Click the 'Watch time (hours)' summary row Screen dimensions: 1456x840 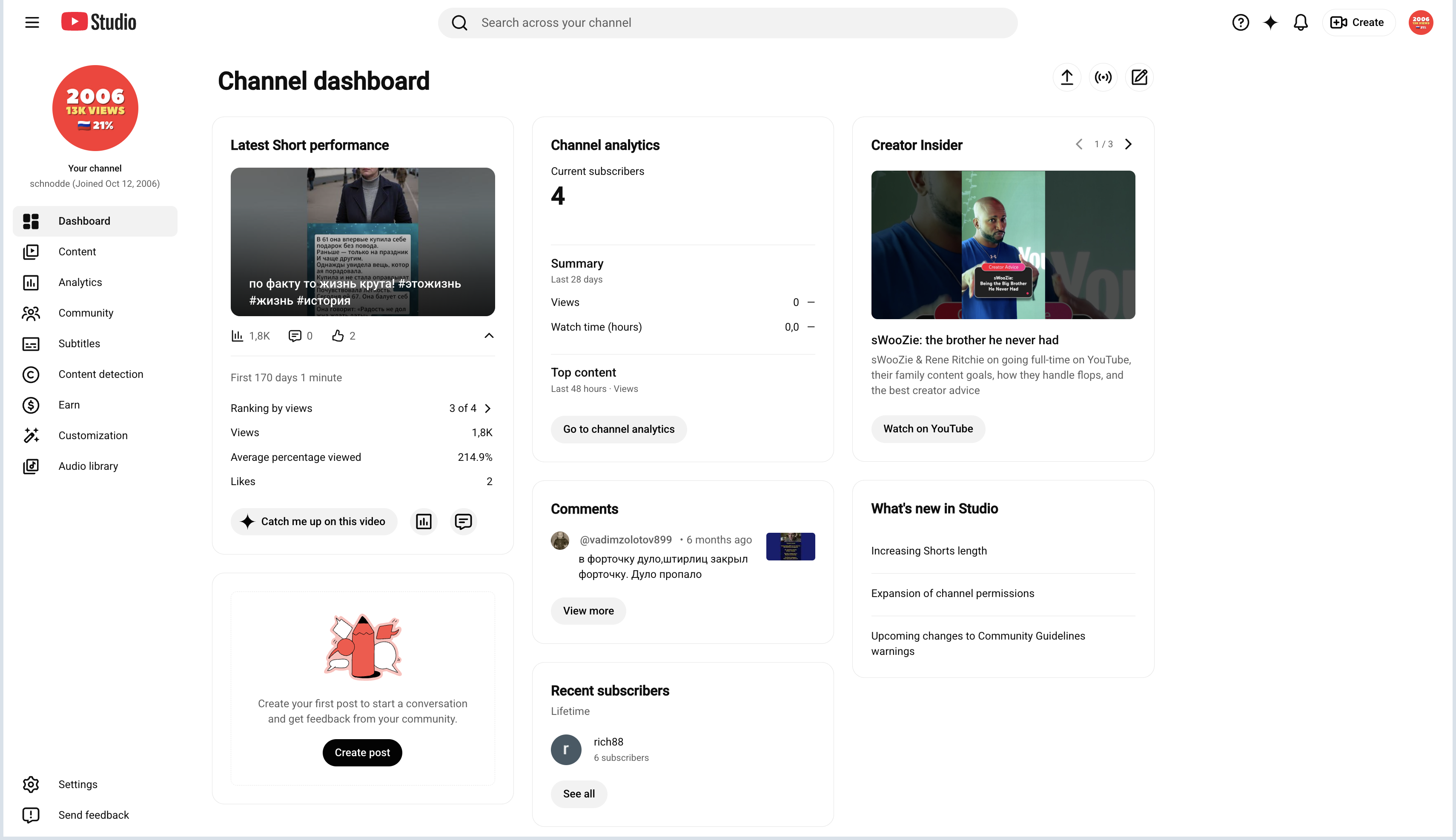coord(683,327)
